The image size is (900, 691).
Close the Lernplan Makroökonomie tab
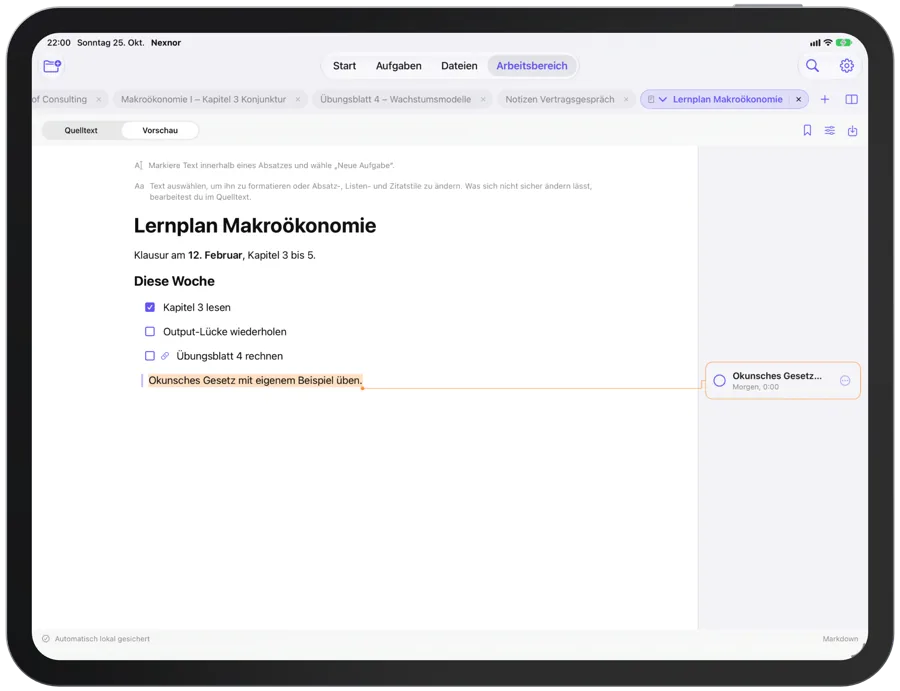[798, 99]
